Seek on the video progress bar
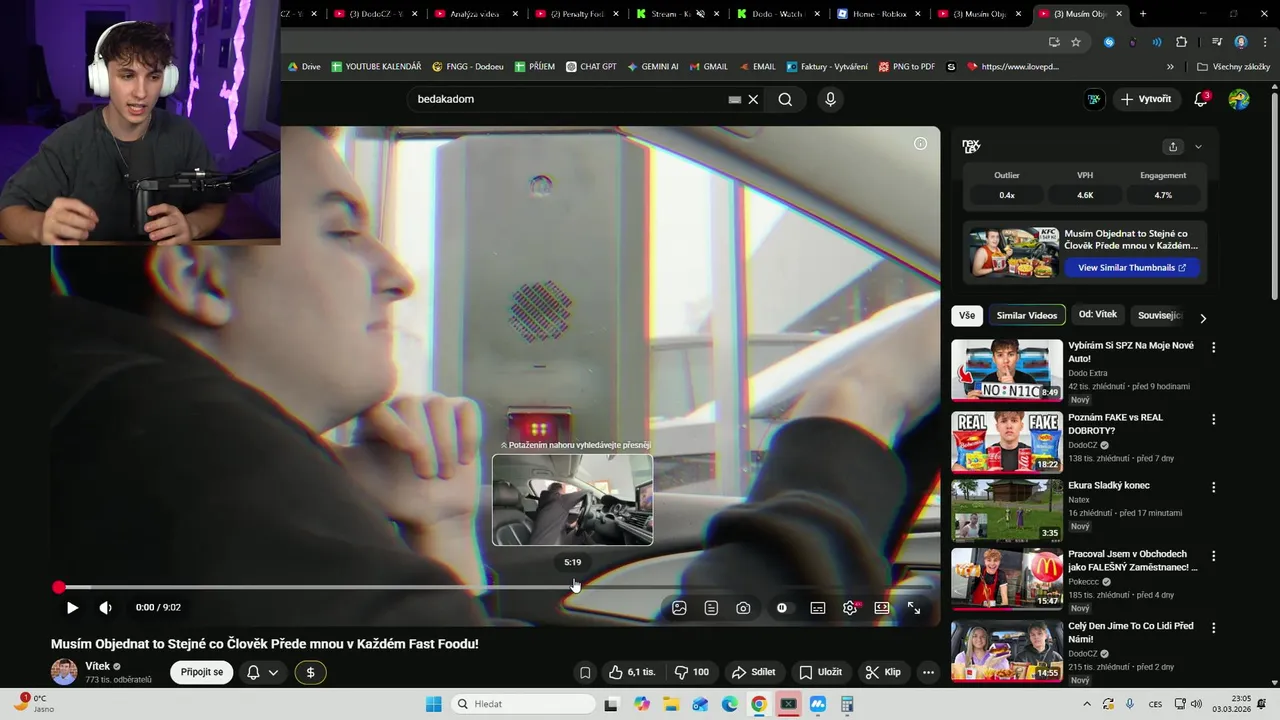 pyautogui.click(x=495, y=587)
